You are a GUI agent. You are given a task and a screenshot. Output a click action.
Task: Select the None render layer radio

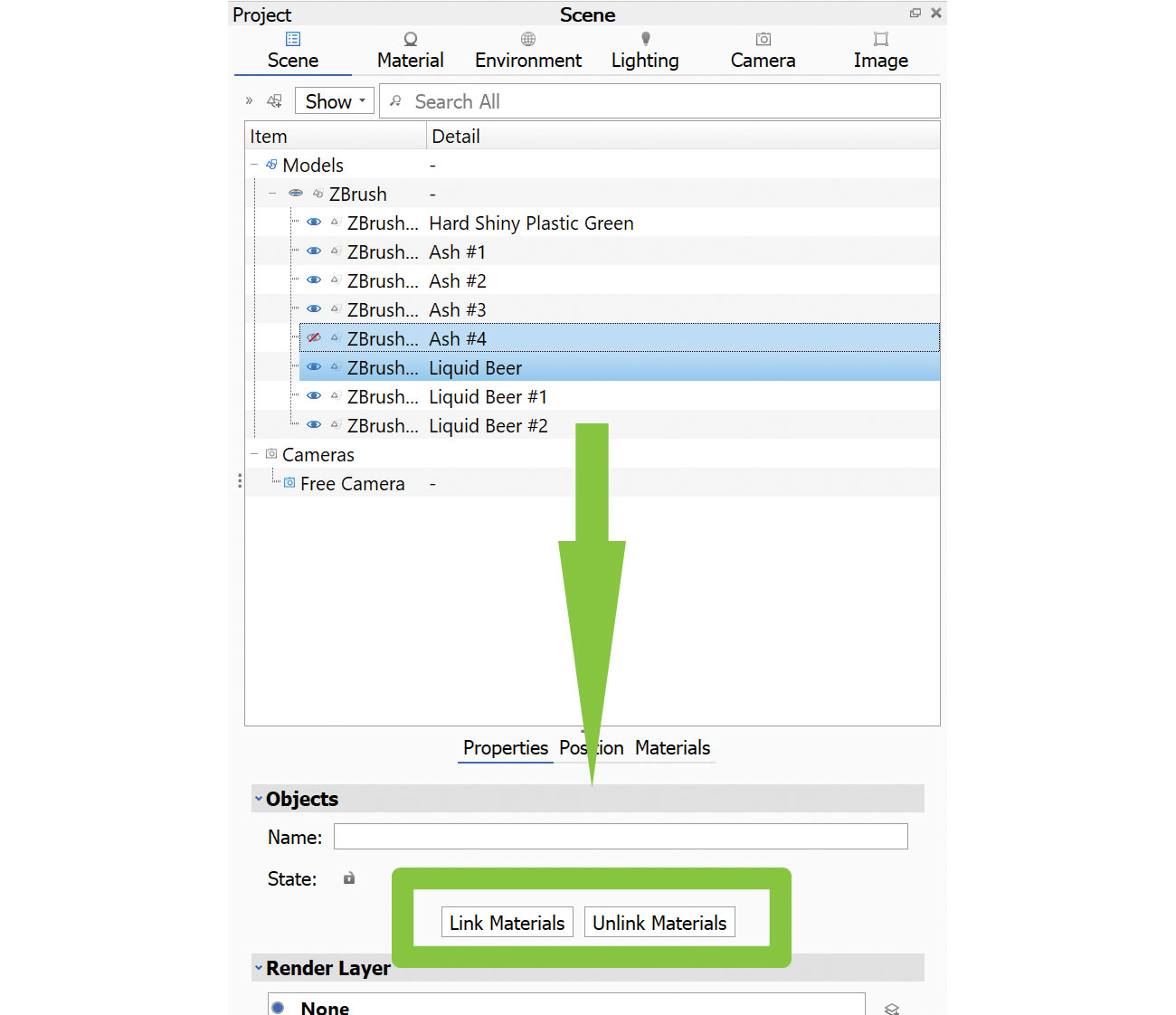click(279, 1007)
